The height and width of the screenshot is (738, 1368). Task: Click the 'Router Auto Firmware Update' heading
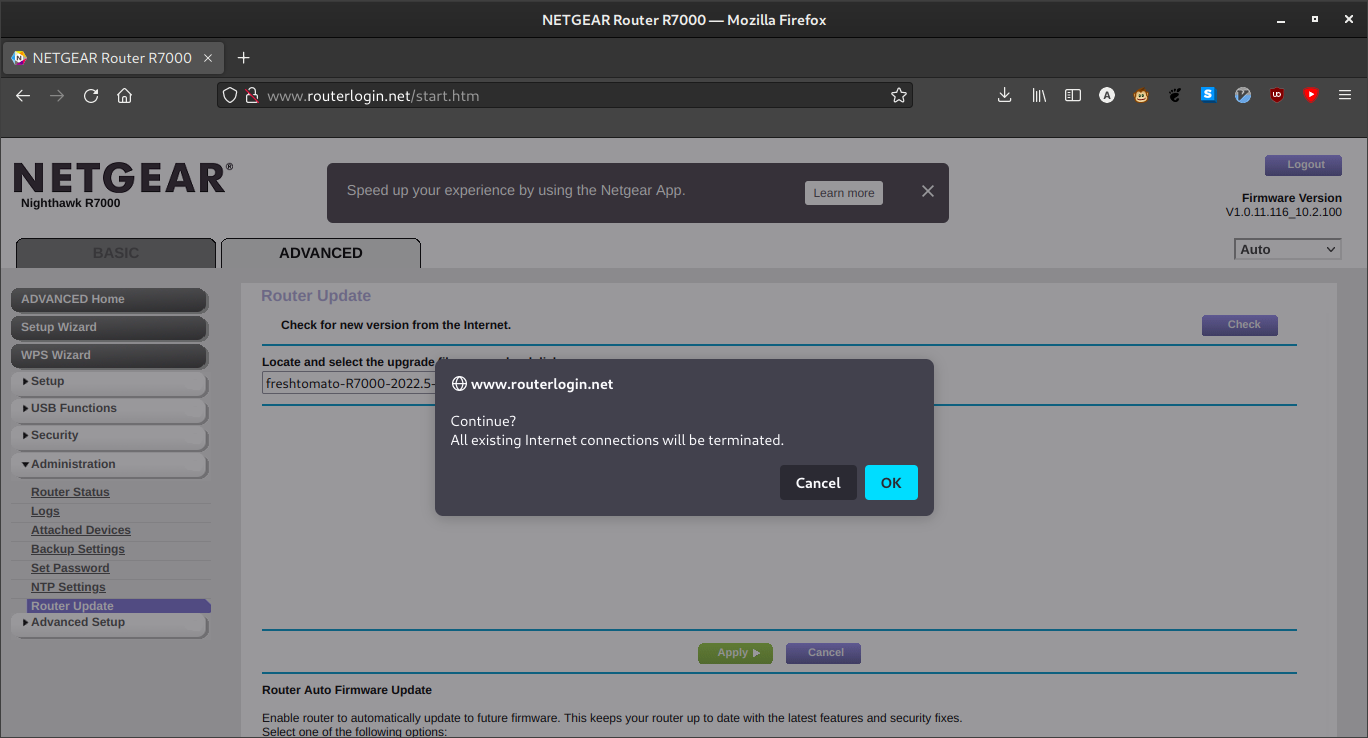[347, 690]
